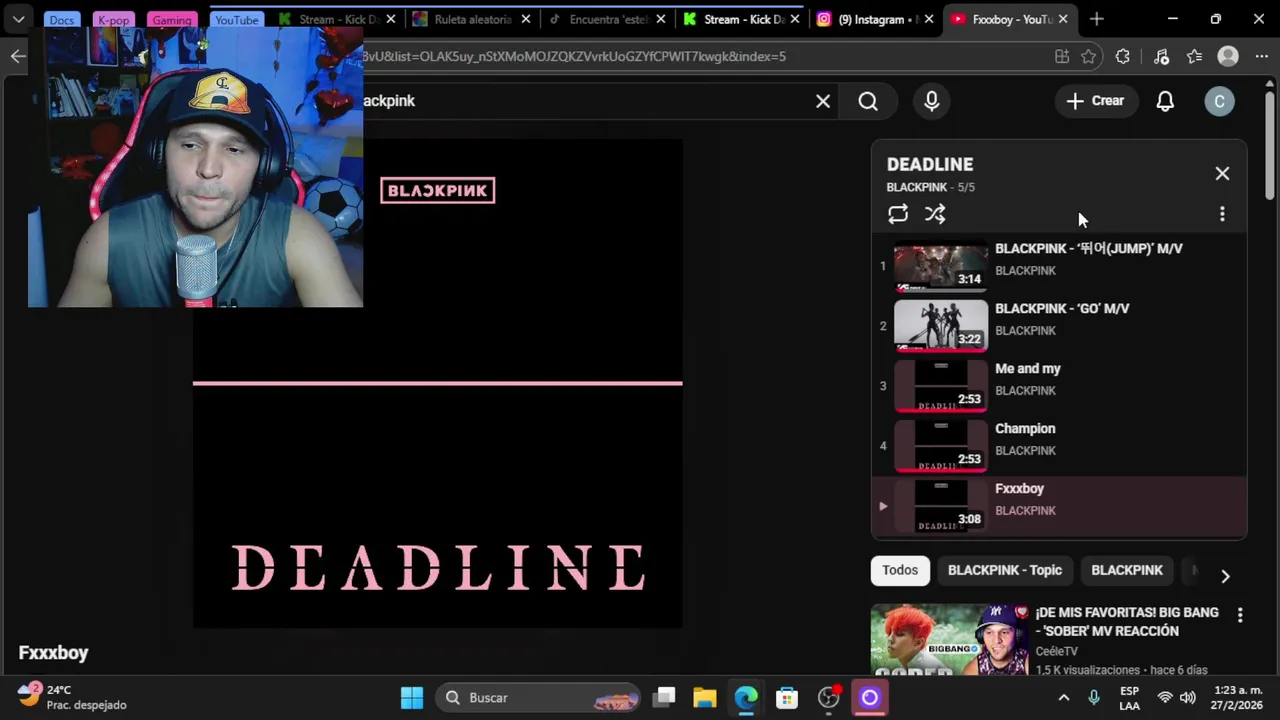Show hidden system tray icons chevron

coord(1064,698)
